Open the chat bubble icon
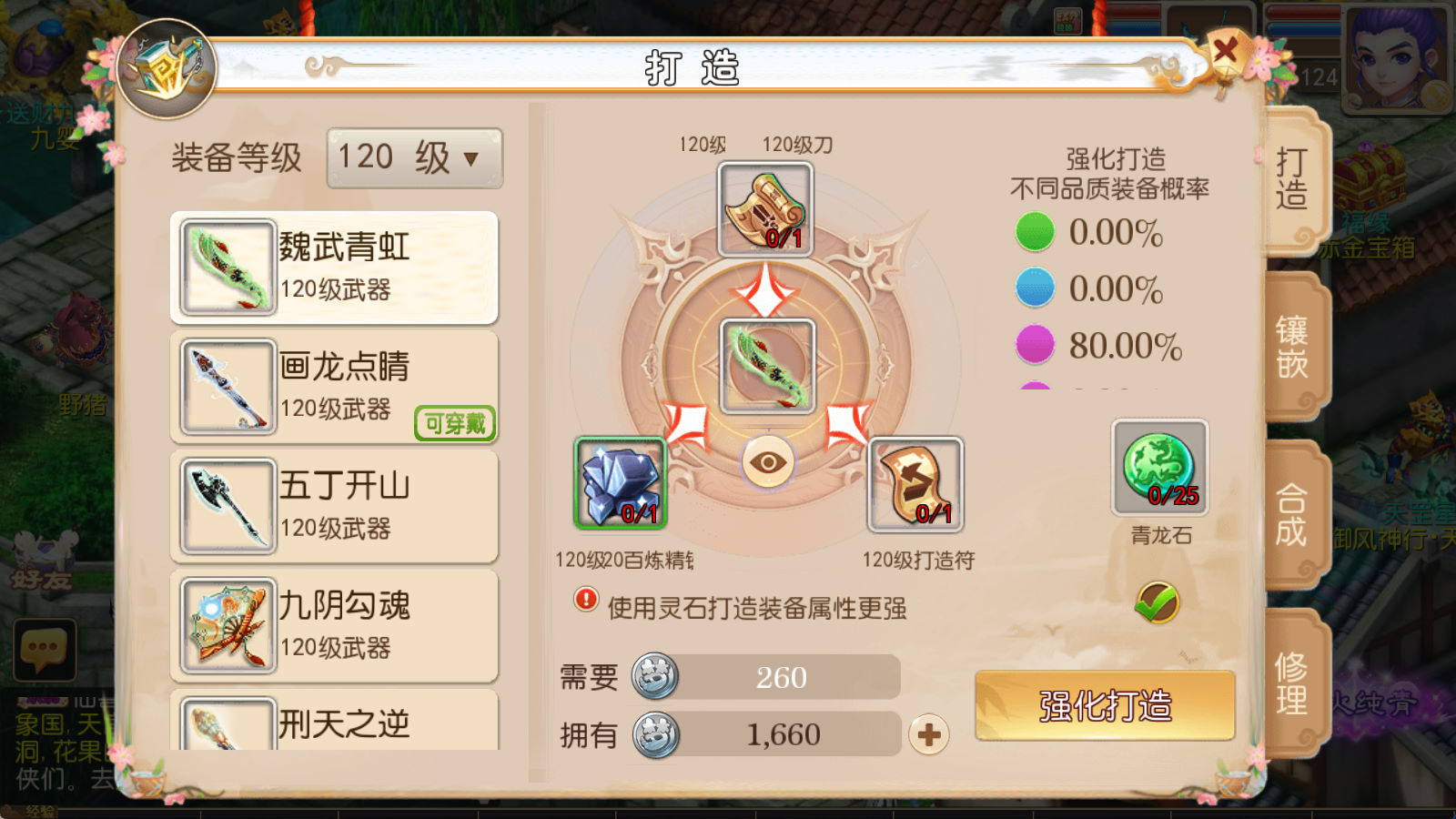This screenshot has width=1456, height=819. point(44,650)
